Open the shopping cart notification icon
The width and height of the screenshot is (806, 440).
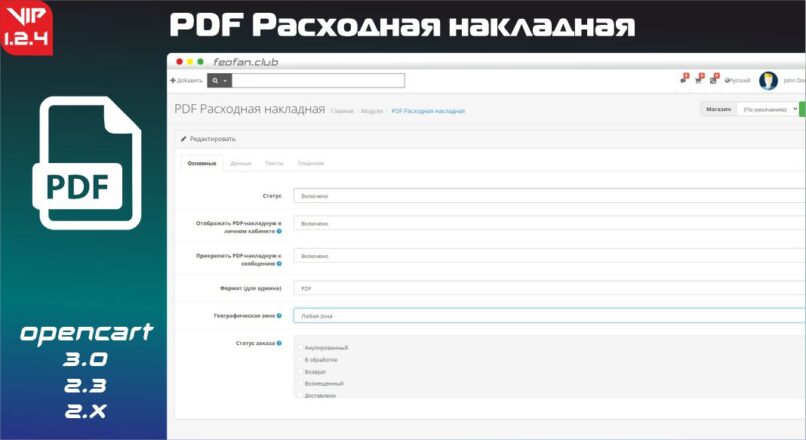[x=699, y=79]
